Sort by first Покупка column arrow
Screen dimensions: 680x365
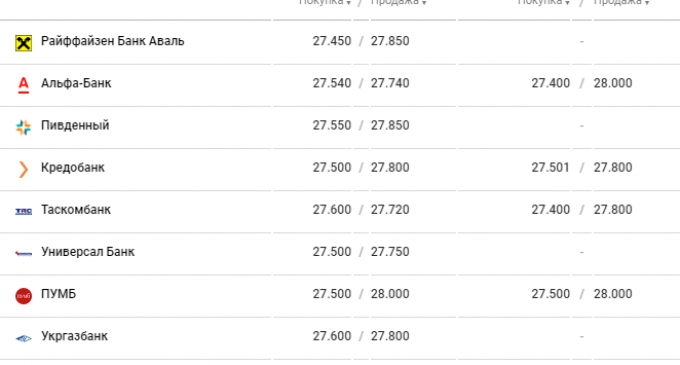coord(348,3)
